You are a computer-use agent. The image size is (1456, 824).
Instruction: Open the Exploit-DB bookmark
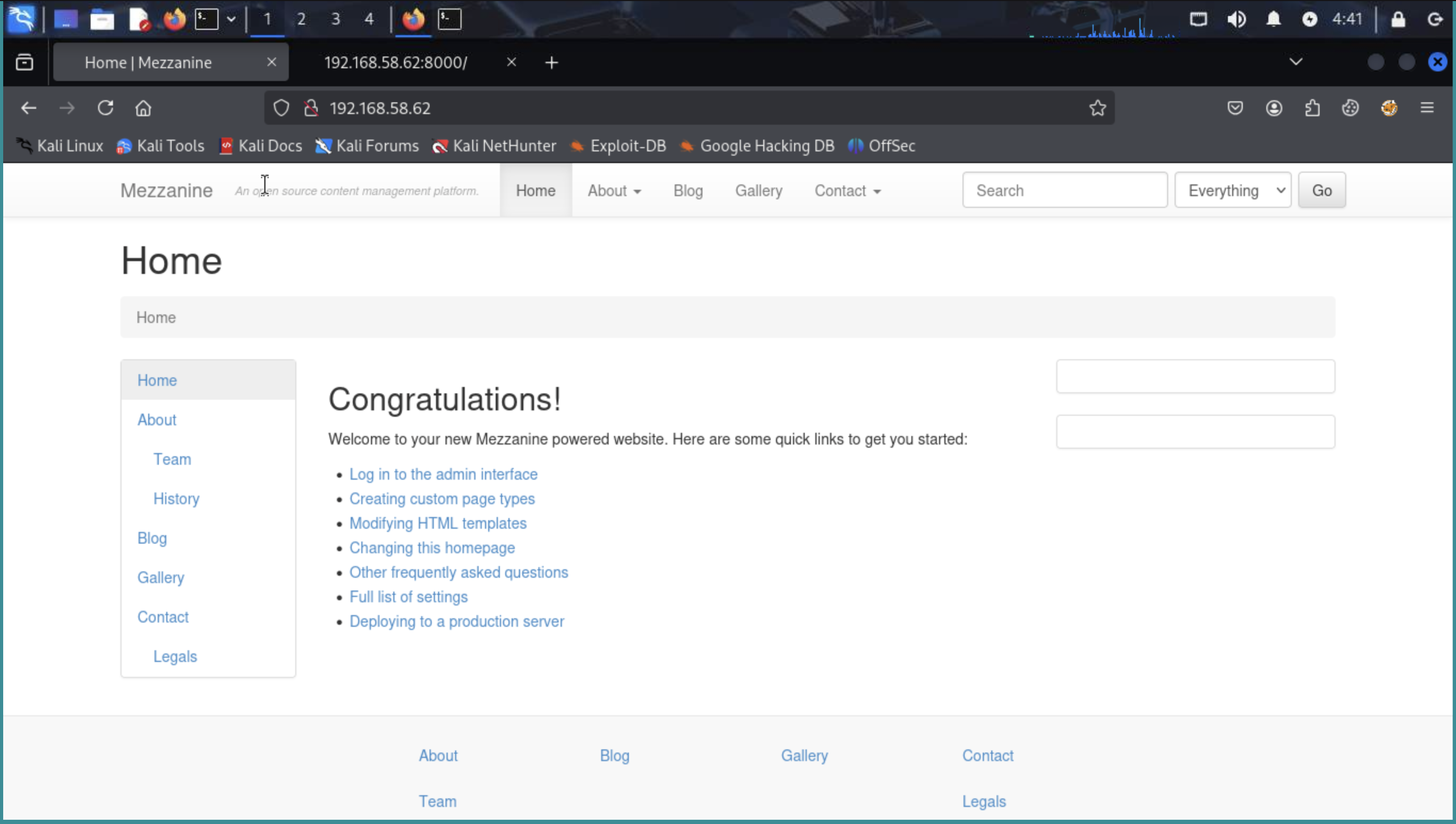pos(618,146)
